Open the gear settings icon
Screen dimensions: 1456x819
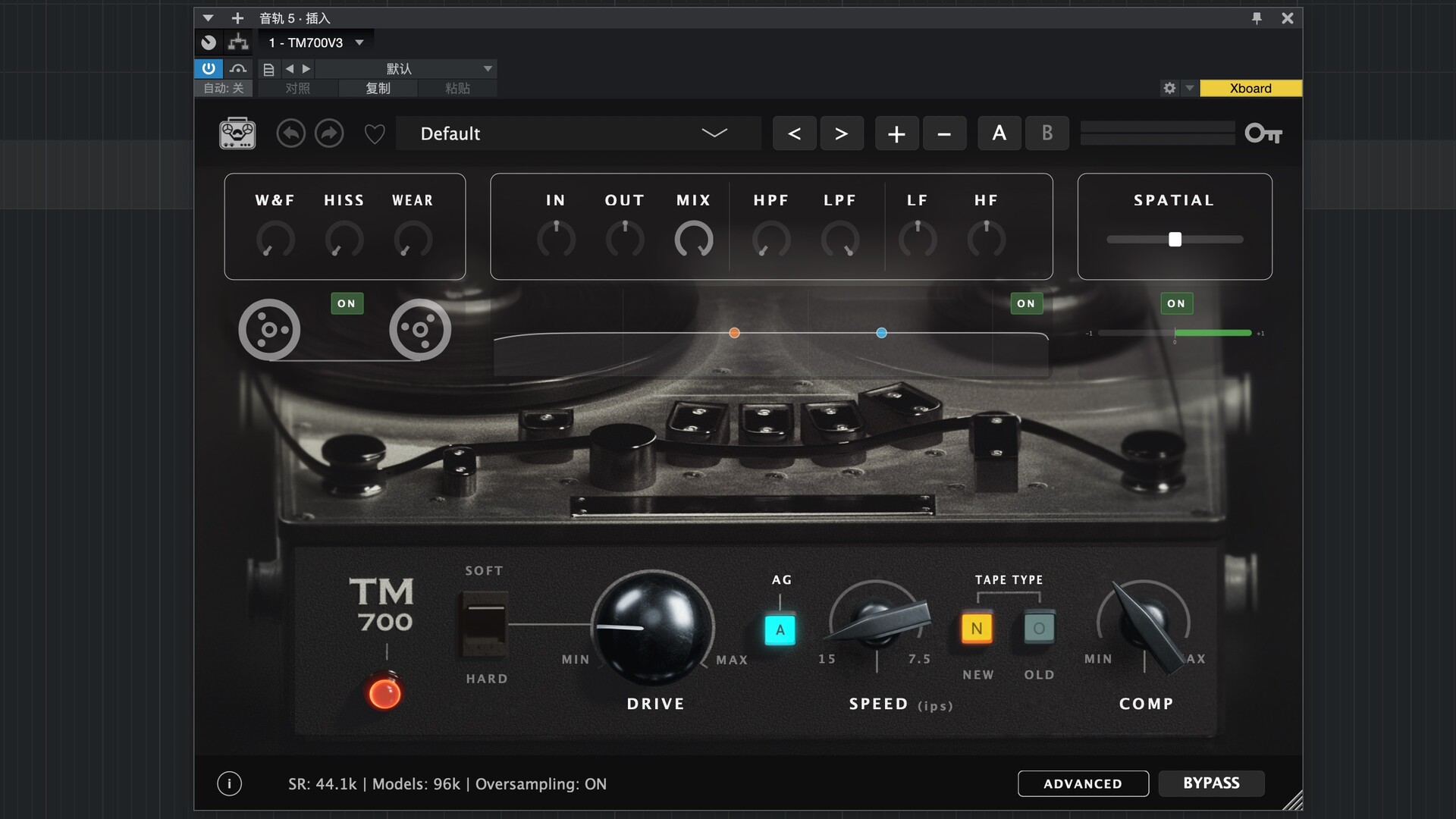click(1169, 88)
